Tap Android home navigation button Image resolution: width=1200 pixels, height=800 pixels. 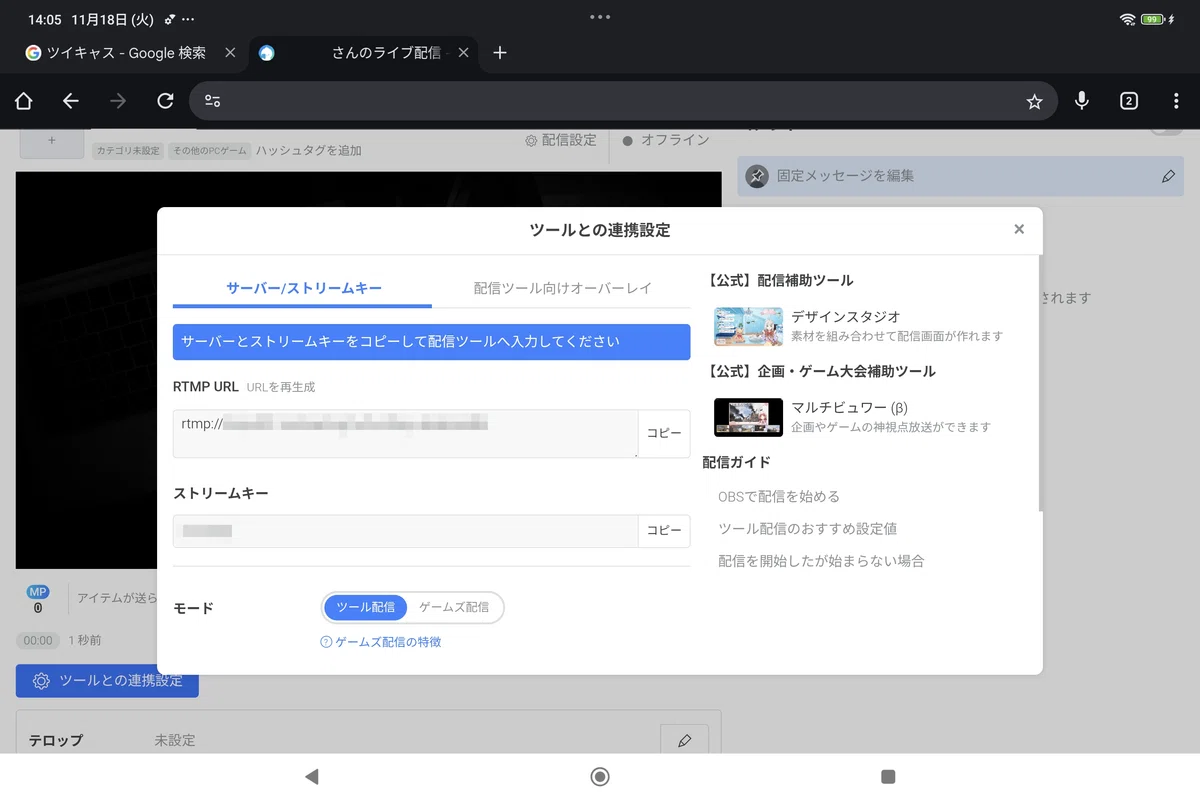point(600,777)
